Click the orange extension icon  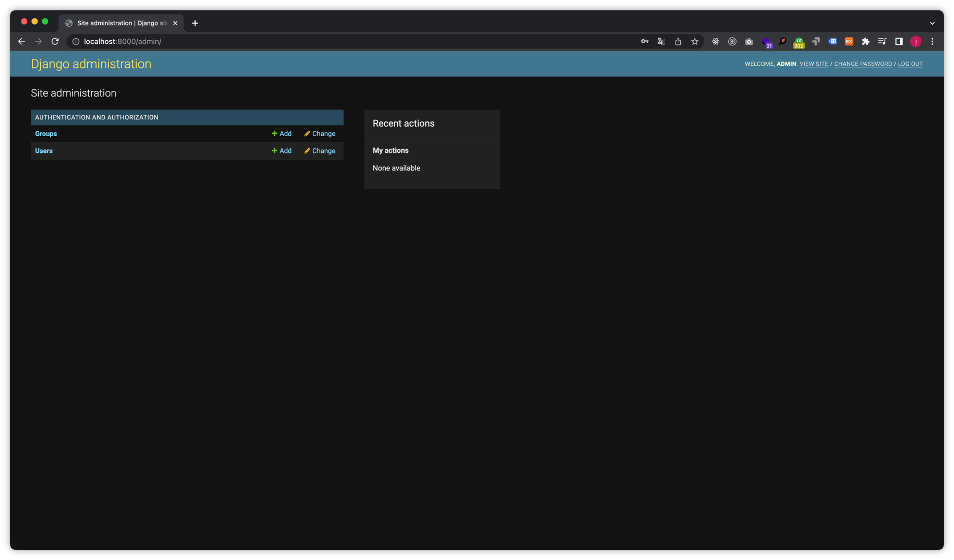tap(849, 41)
